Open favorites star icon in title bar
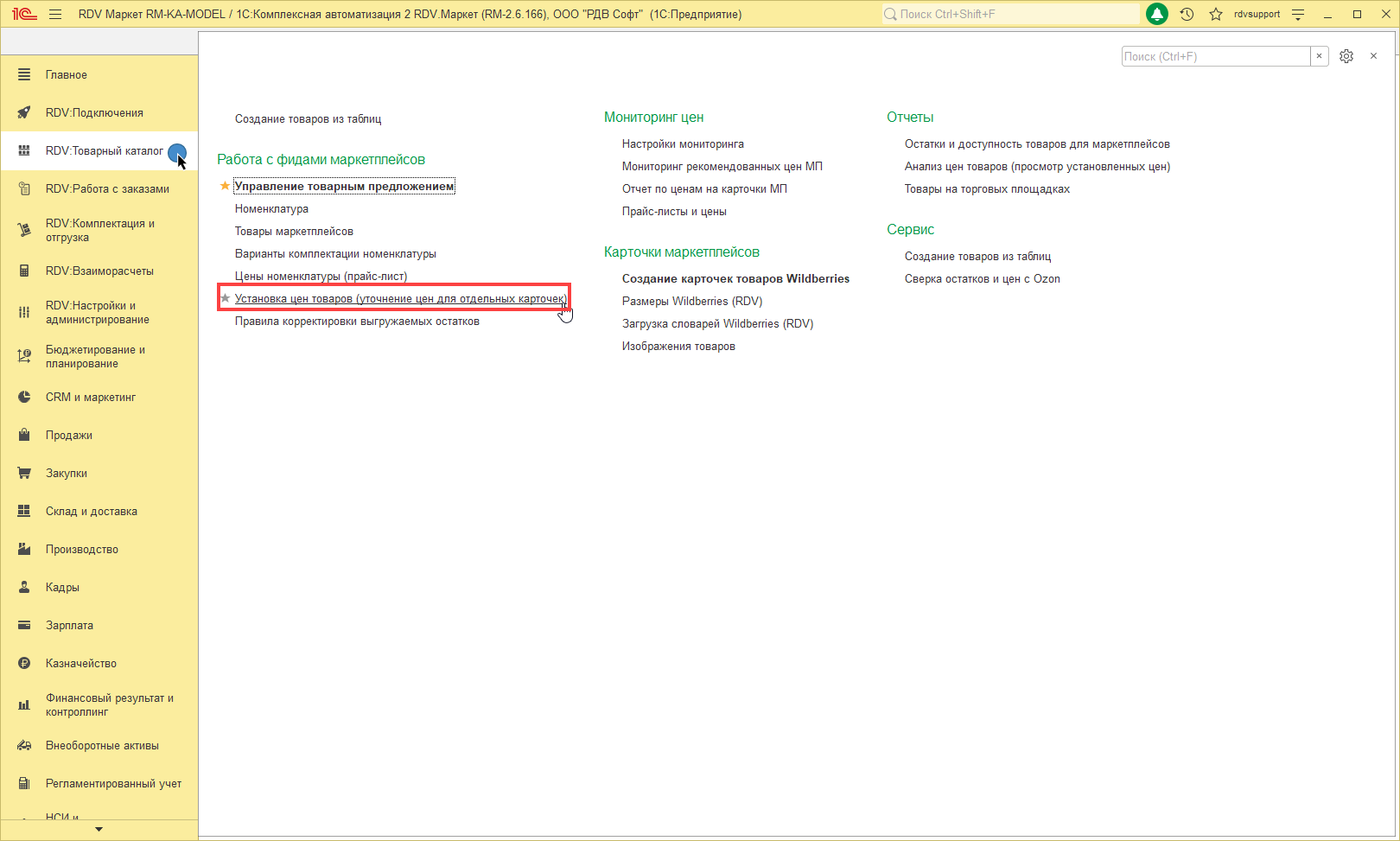 pyautogui.click(x=1216, y=14)
